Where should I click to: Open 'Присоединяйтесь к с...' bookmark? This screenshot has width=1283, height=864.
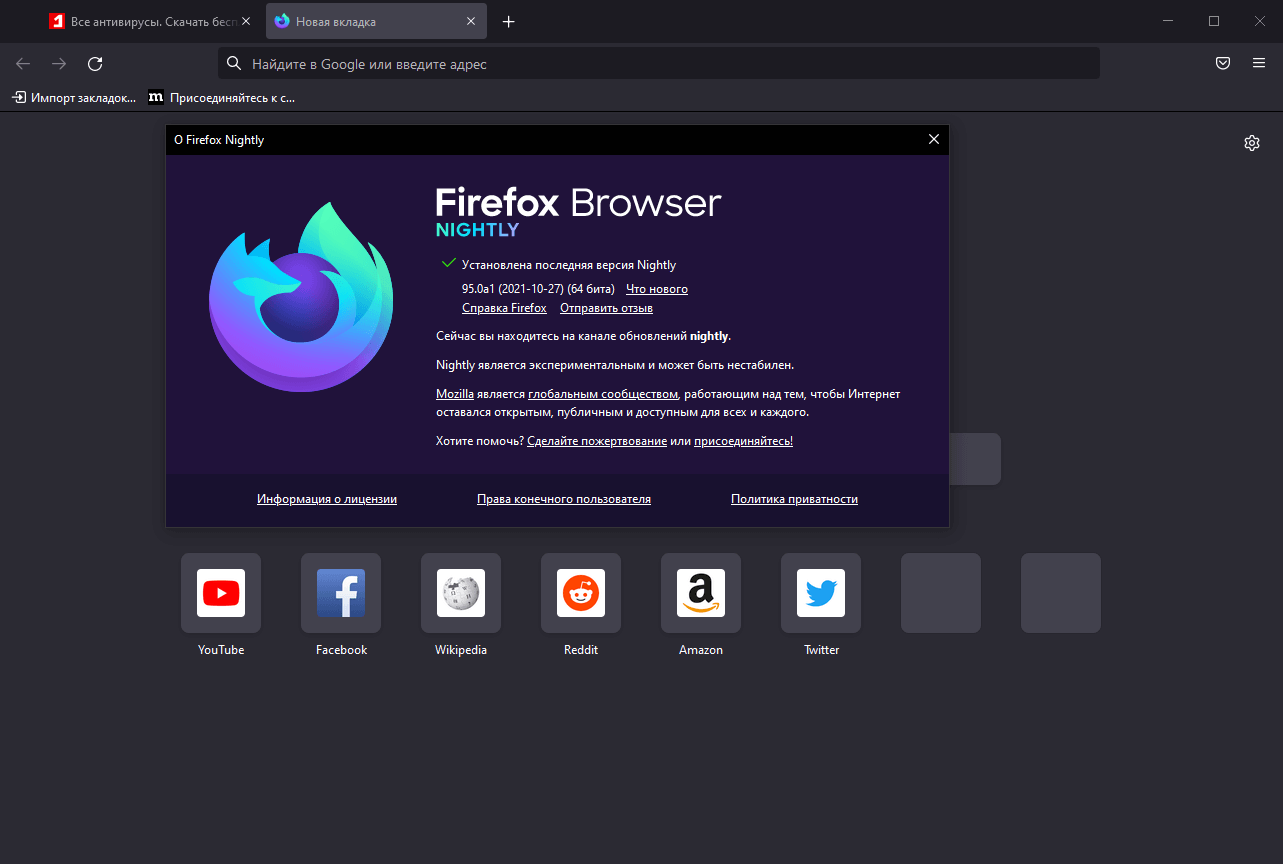[x=221, y=97]
